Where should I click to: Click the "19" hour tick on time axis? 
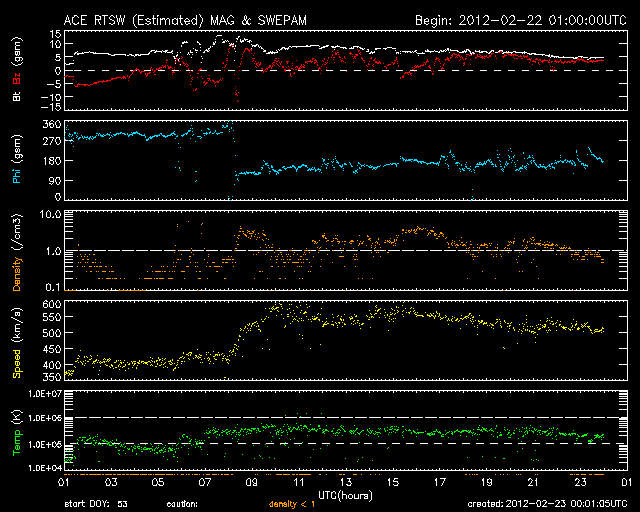(x=487, y=483)
